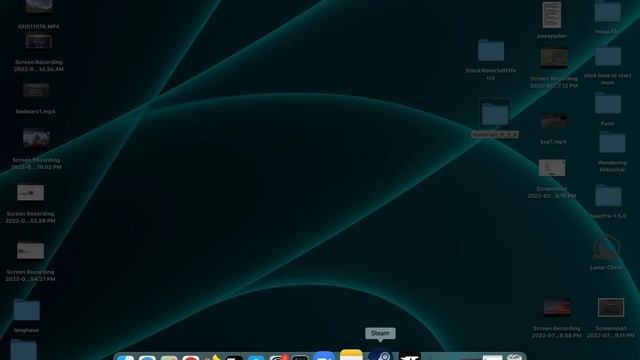Select the Spectre-1.5.0 folder
The image size is (640, 360).
[608, 196]
